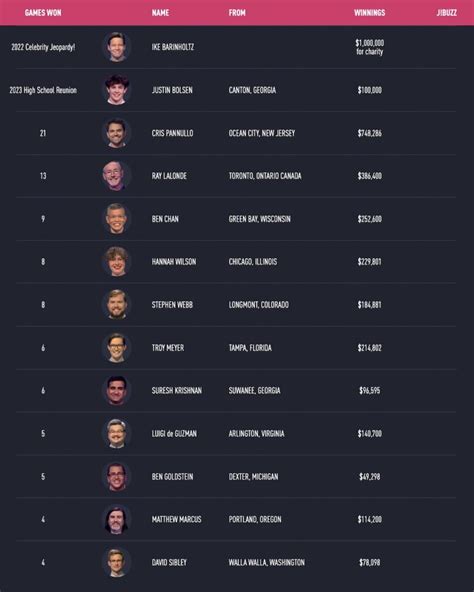The height and width of the screenshot is (592, 474).
Task: Open Matthew Marcus's name link
Action: pos(176,520)
